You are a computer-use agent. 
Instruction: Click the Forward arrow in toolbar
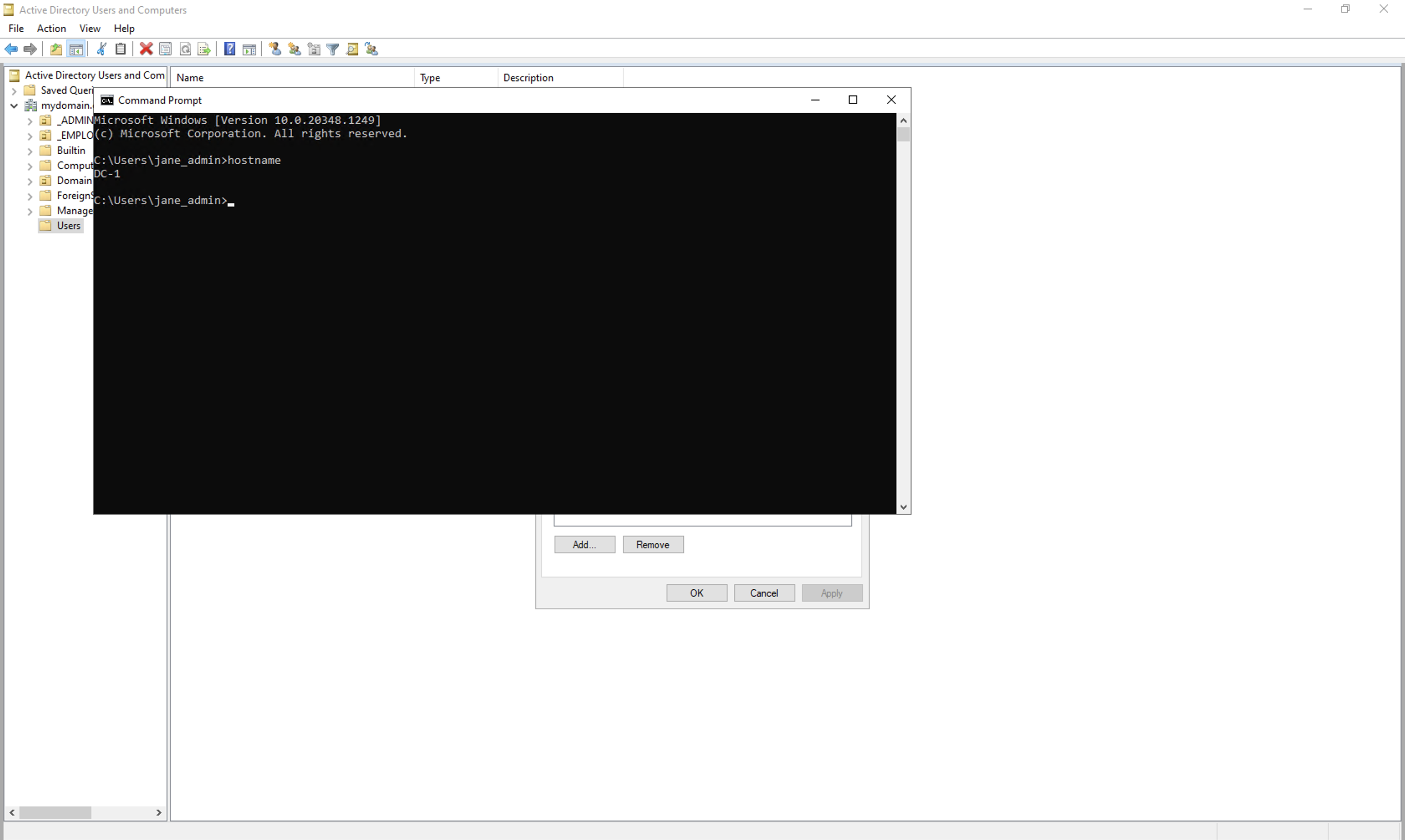(31, 49)
